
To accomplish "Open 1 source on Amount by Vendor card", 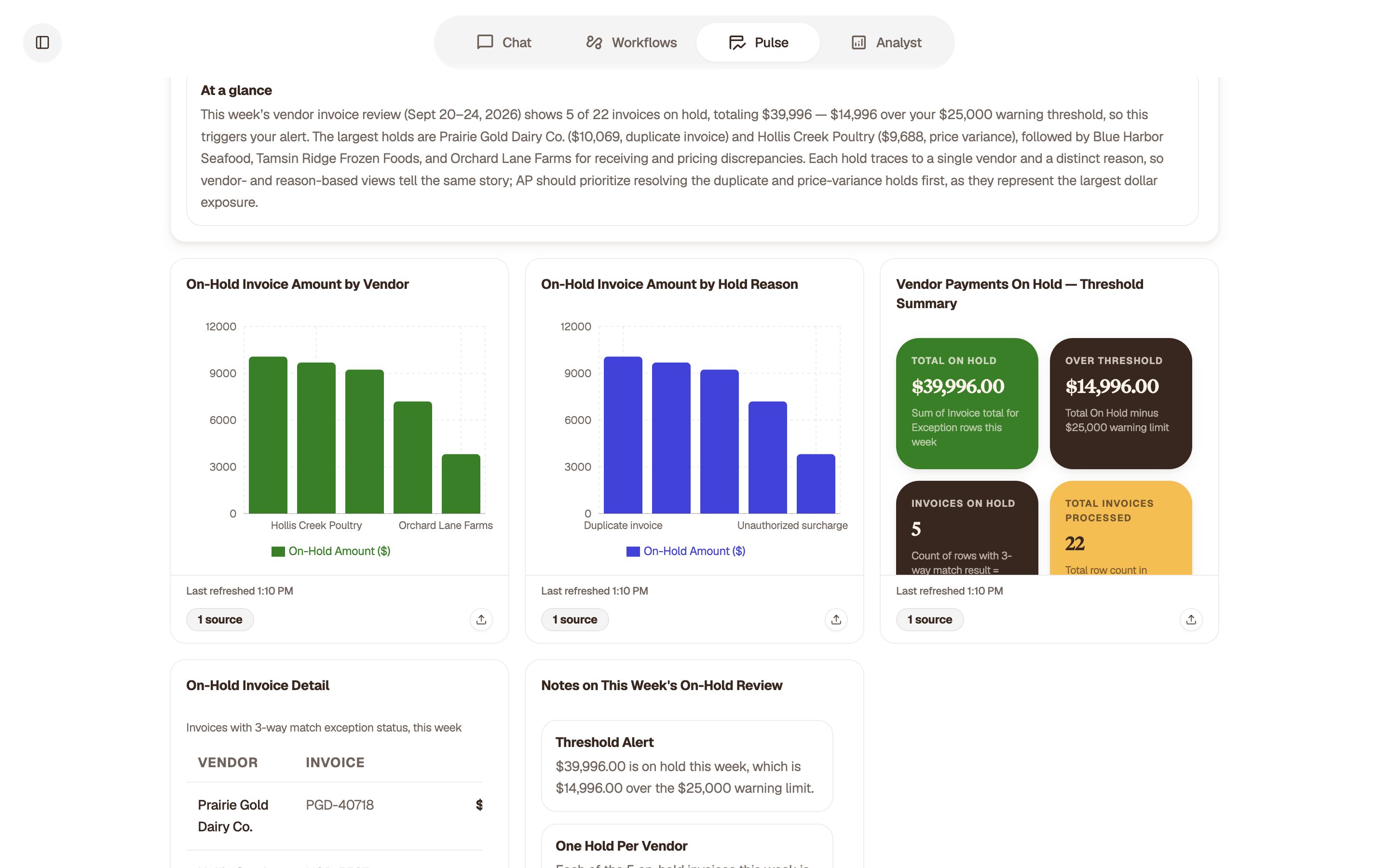I will click(x=220, y=620).
